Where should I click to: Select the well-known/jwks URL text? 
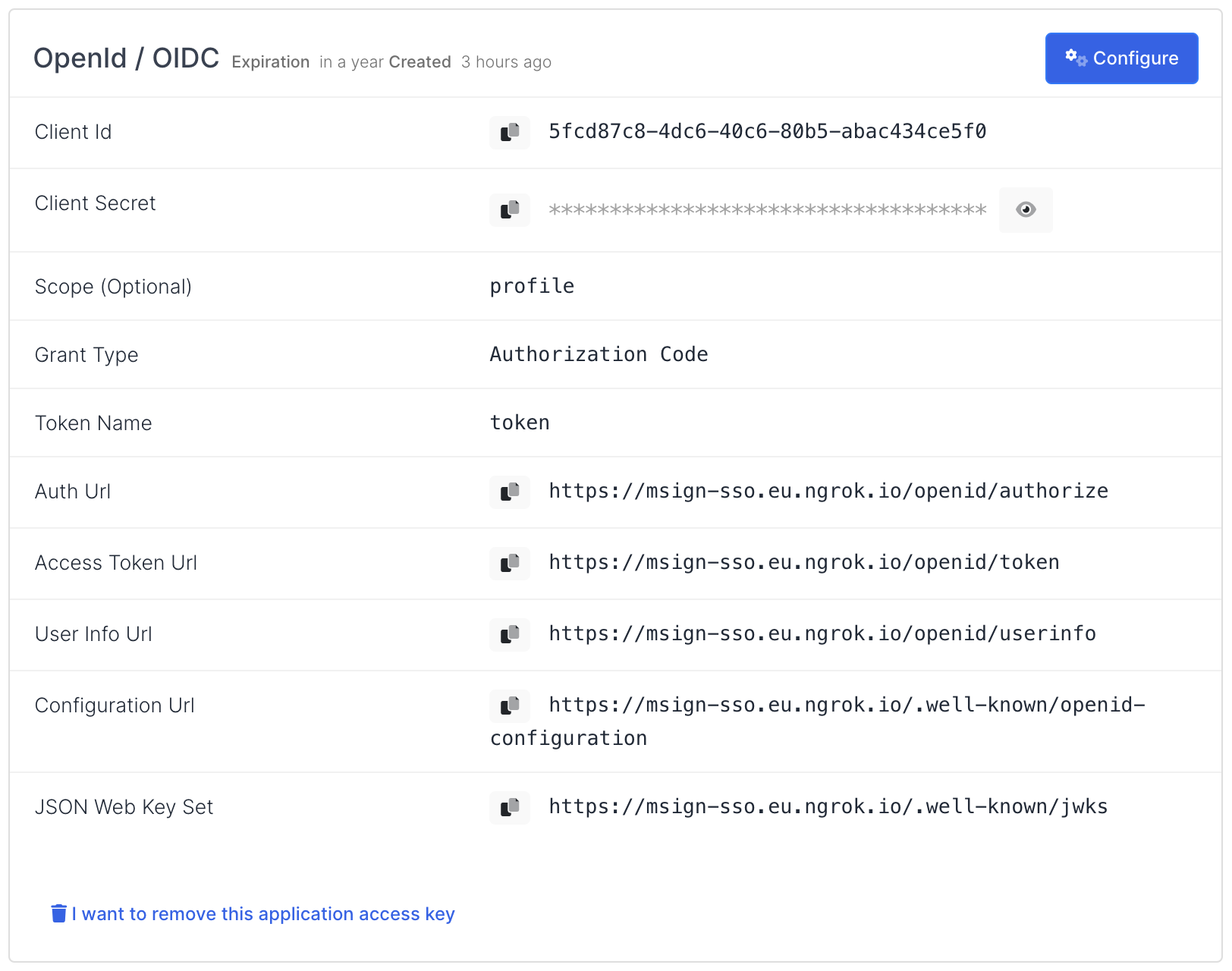click(828, 807)
